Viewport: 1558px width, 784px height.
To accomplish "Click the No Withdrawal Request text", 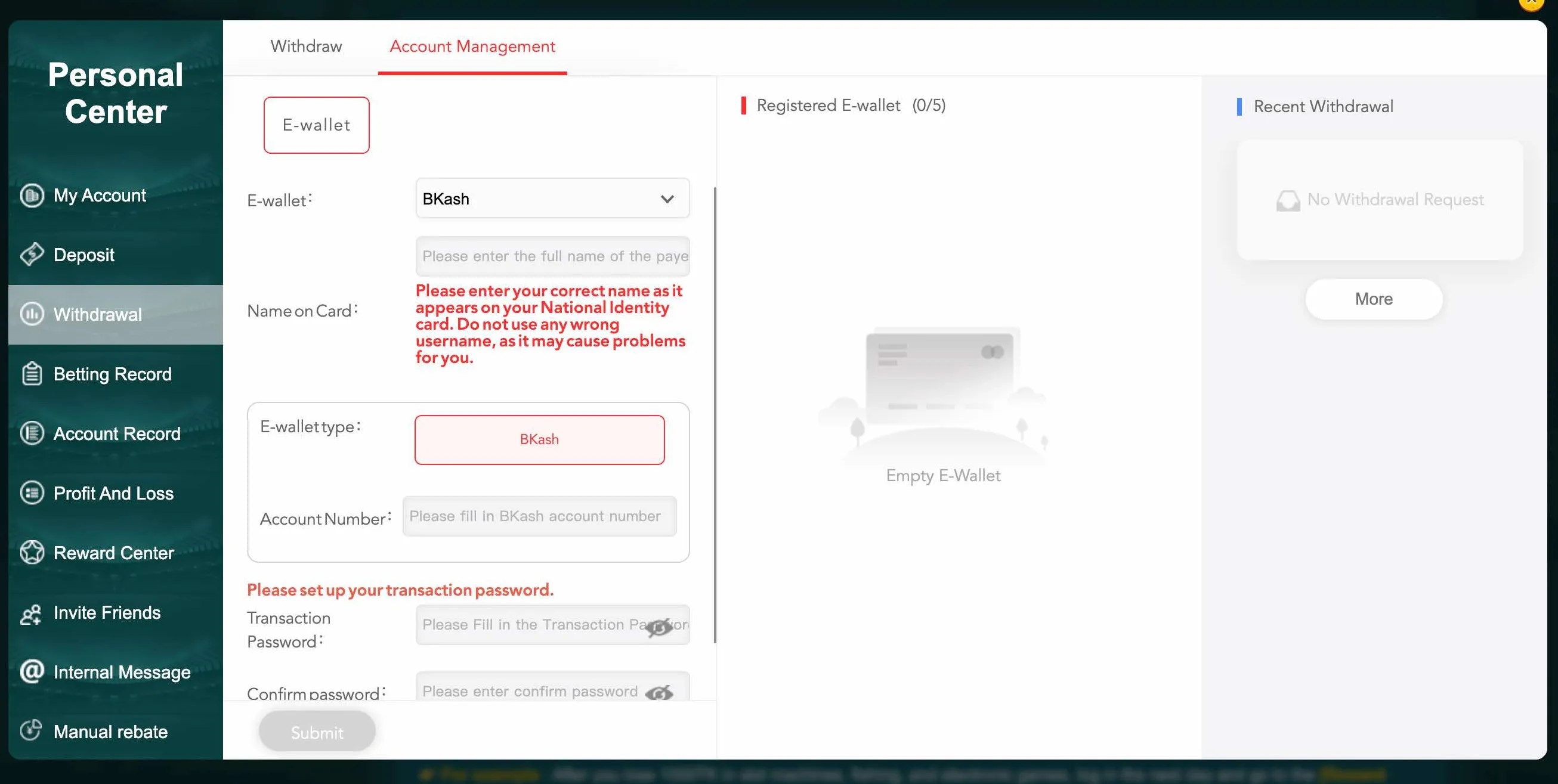I will pos(1395,200).
